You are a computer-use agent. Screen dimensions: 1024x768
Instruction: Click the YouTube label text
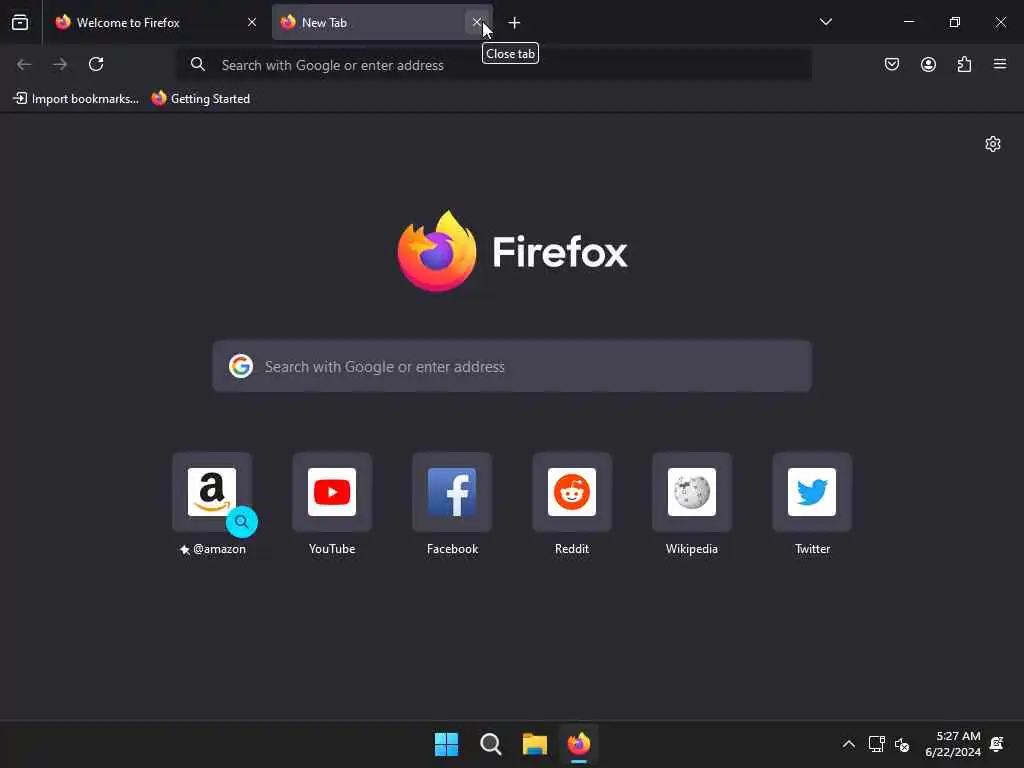point(332,549)
